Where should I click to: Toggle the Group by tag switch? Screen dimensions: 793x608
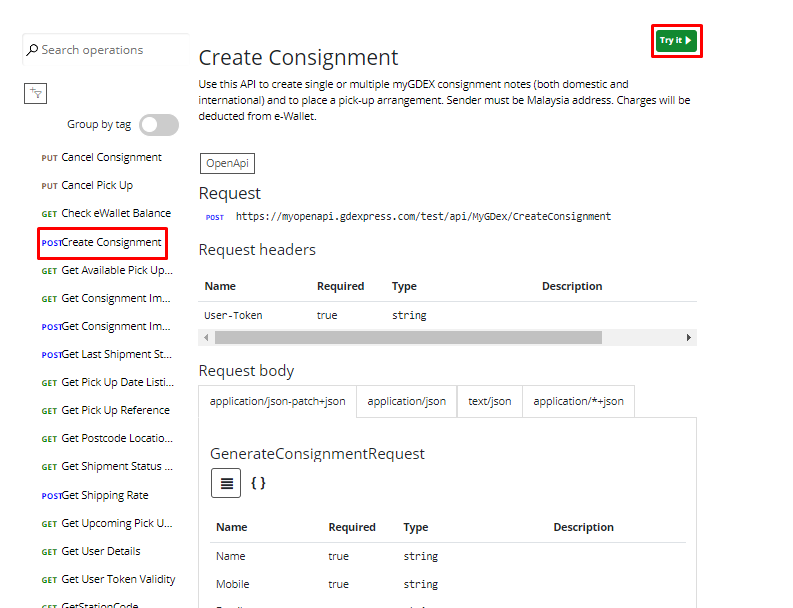point(159,125)
